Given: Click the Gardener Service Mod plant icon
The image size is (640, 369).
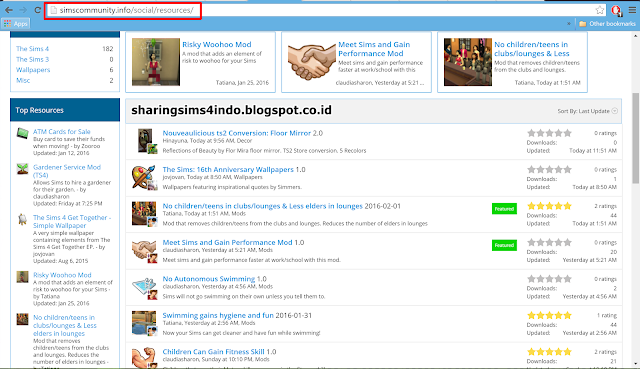Looking at the screenshot, I should pos(22,169).
